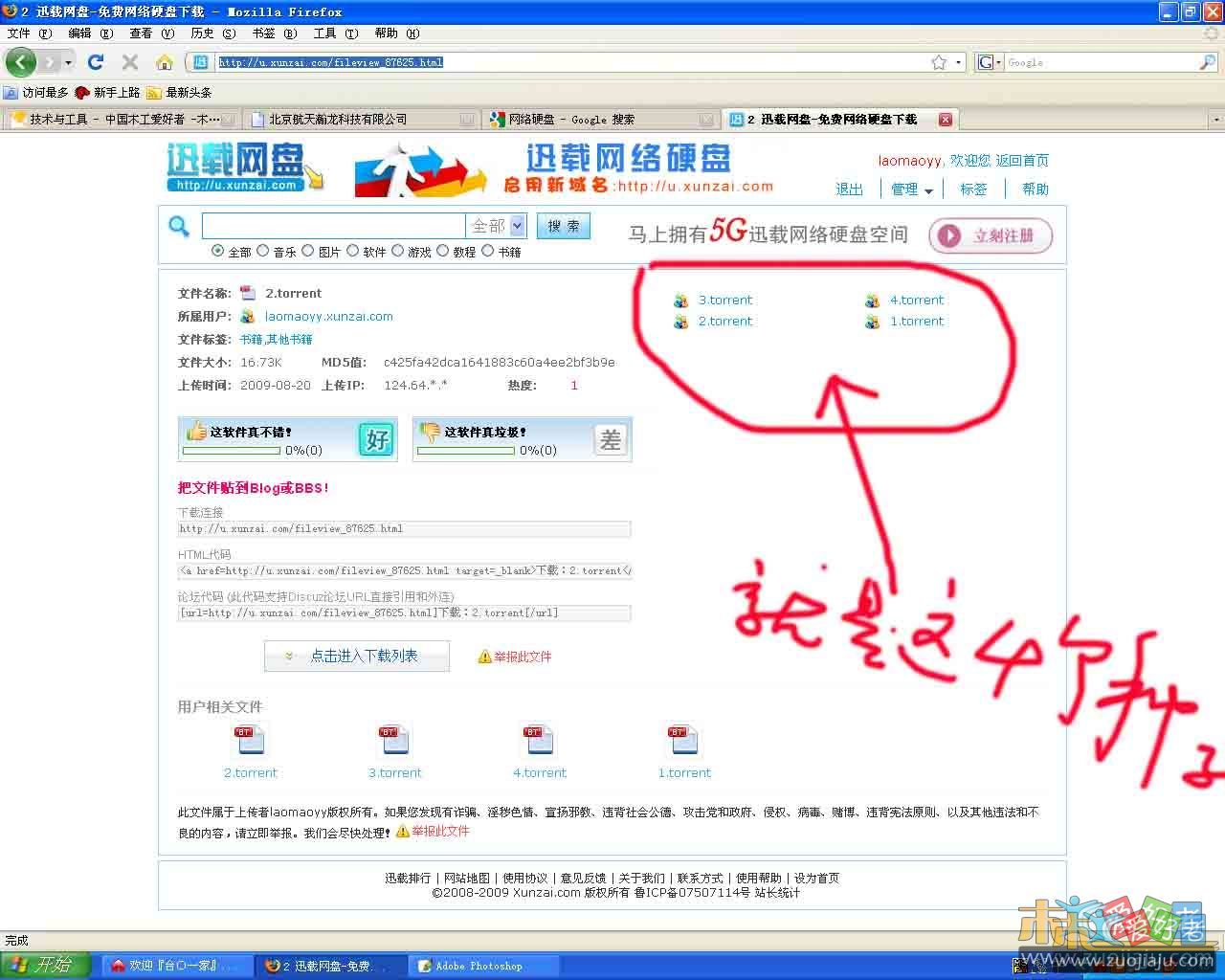This screenshot has width=1225, height=980.
Task: Open the list-all-tabs dropdown
Action: click(x=1216, y=120)
